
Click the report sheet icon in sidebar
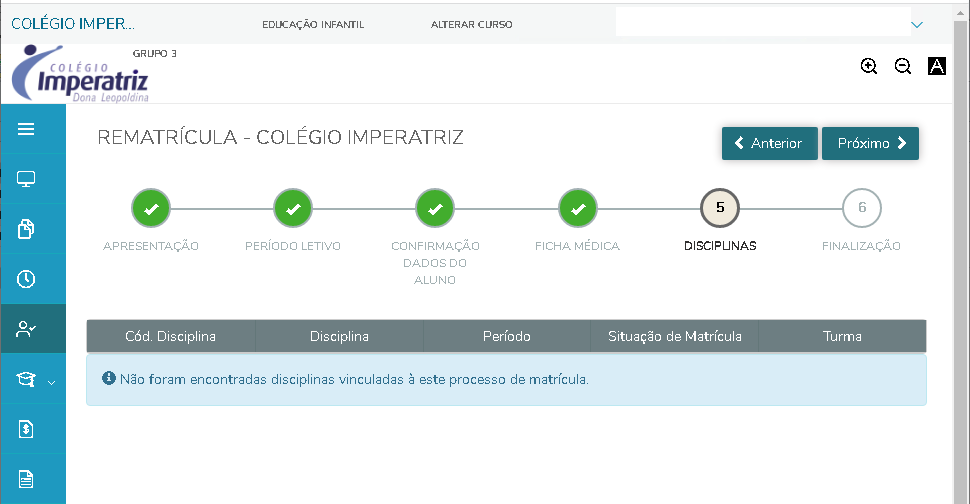tap(25, 479)
